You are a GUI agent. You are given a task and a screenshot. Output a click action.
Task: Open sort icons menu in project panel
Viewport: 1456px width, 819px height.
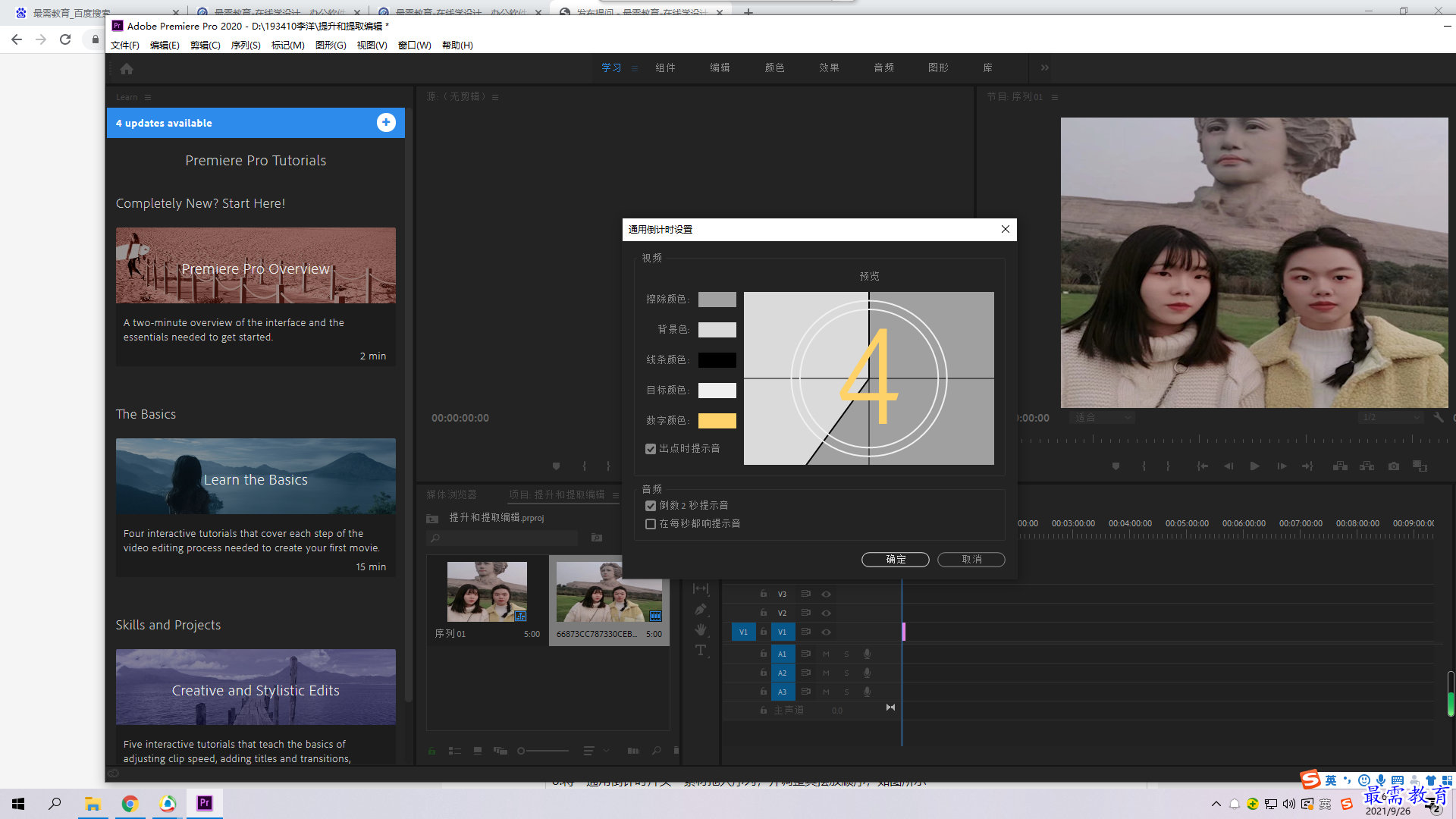pos(589,751)
